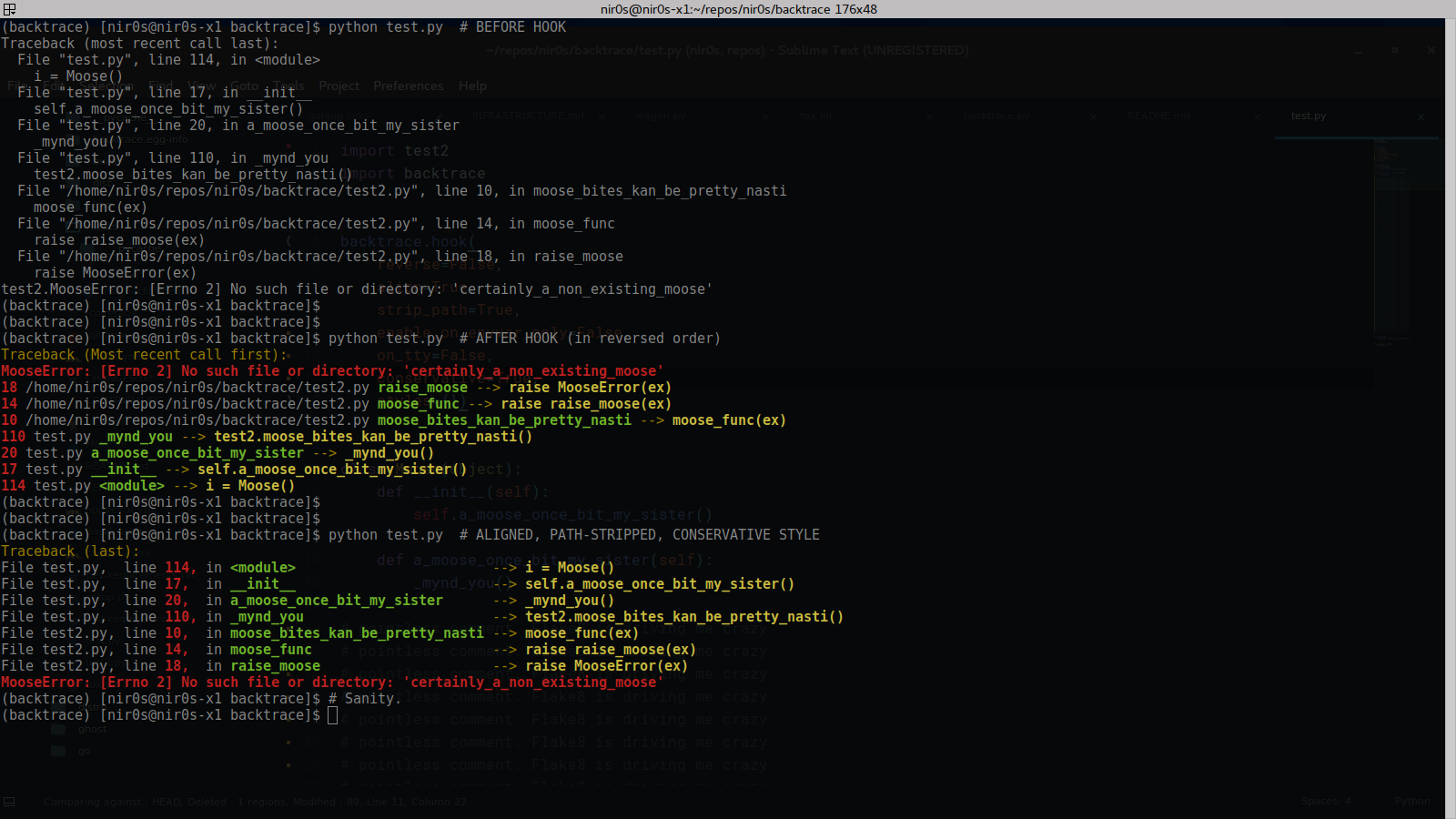This screenshot has height=819, width=1456.
Task: Click red line number 110 in reversed traceback
Action: [13, 437]
